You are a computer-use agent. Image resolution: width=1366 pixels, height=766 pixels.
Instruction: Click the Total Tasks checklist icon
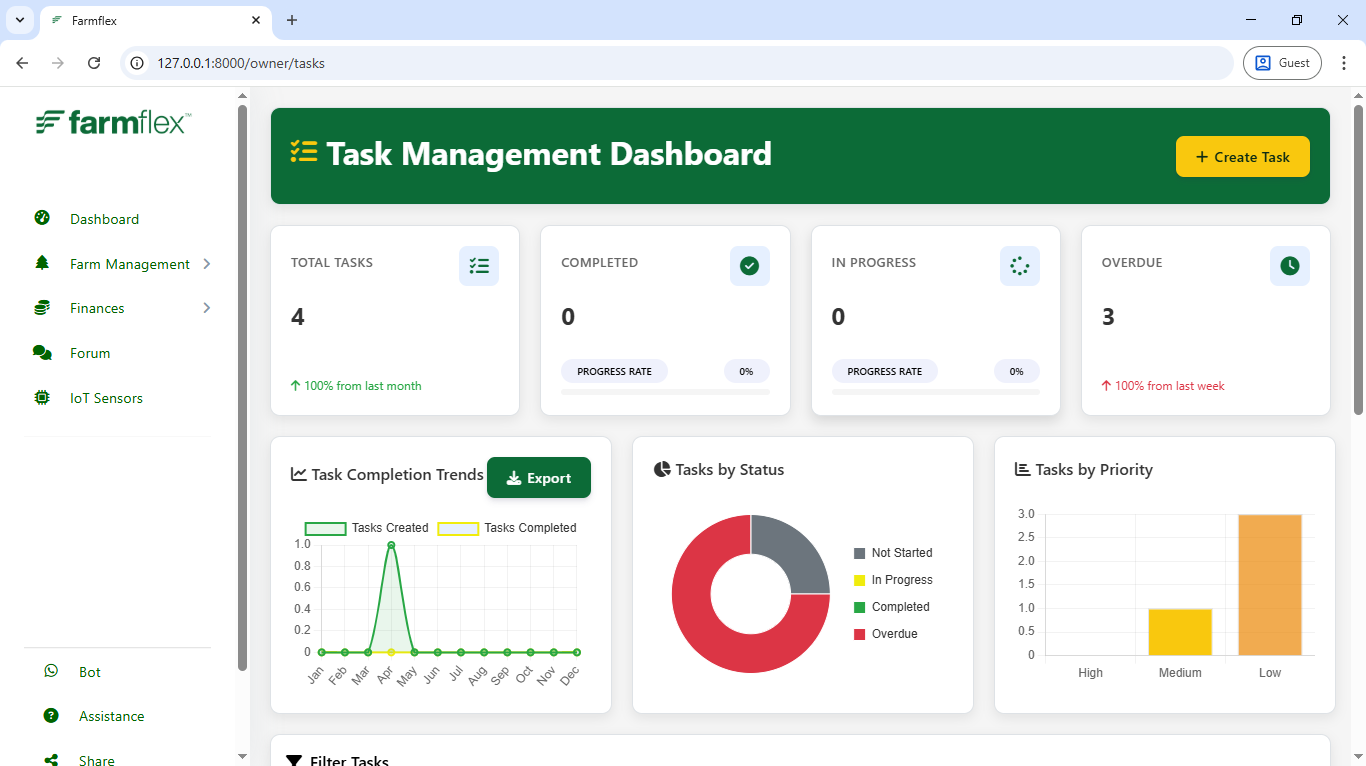[479, 266]
